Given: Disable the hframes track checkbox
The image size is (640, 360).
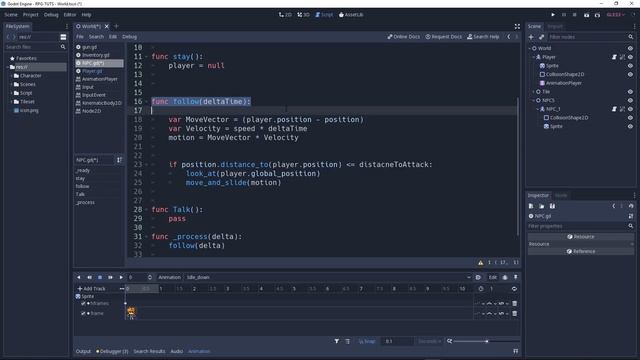Looking at the screenshot, I should coord(83,304).
